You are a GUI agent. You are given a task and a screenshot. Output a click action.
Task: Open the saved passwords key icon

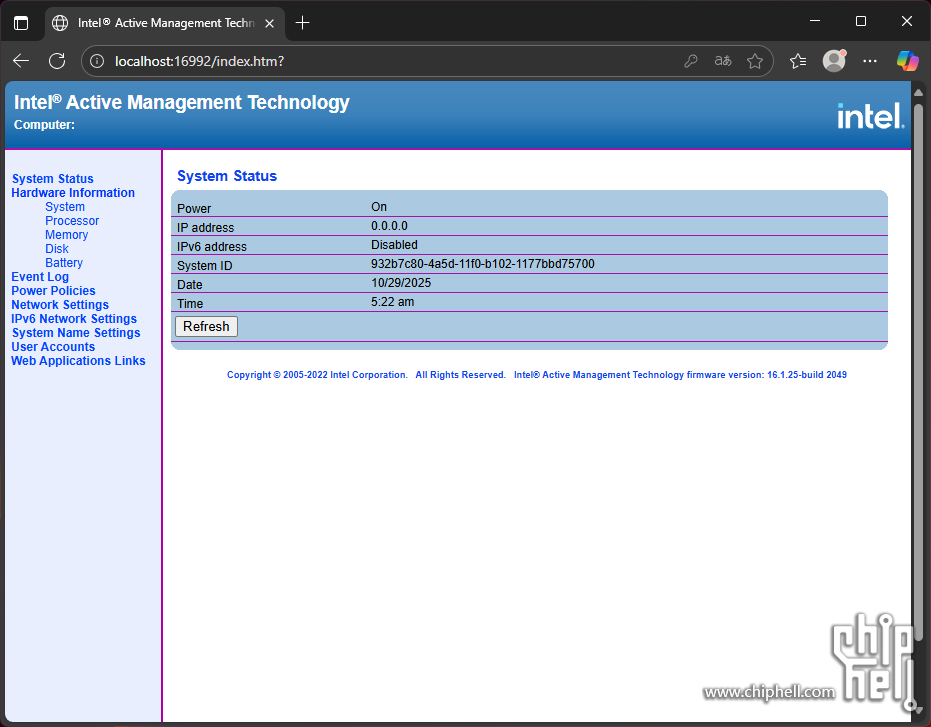(690, 61)
